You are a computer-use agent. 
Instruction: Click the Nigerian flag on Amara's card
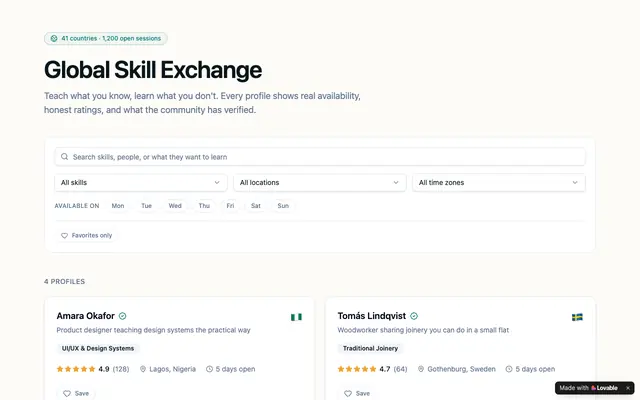296,317
